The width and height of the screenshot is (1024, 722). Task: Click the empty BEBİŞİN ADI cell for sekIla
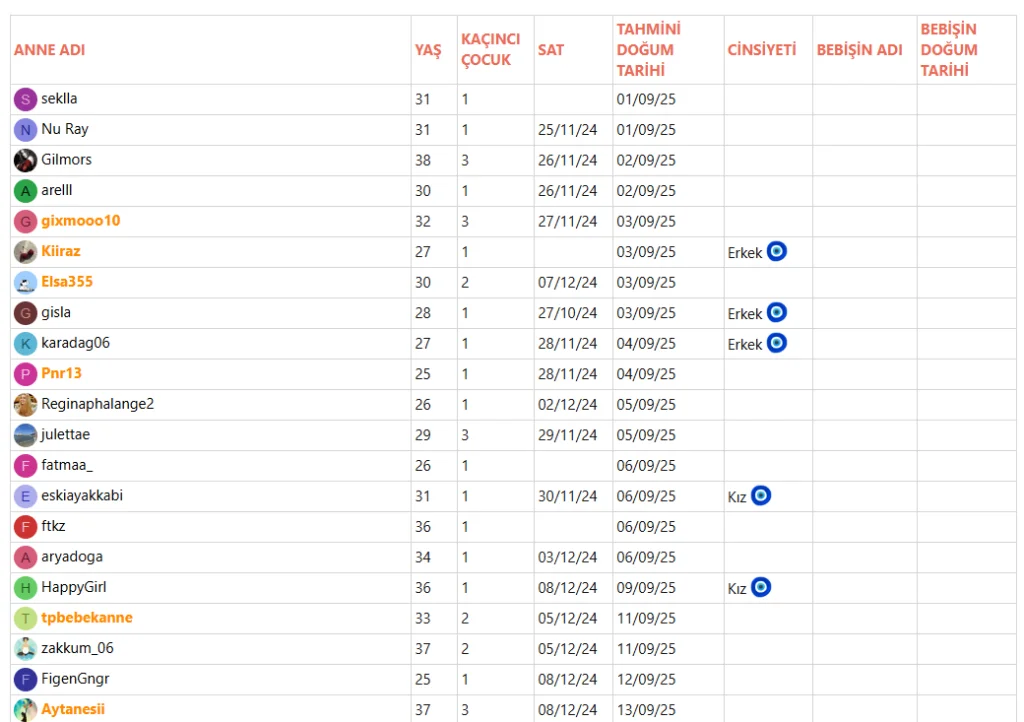(x=864, y=99)
